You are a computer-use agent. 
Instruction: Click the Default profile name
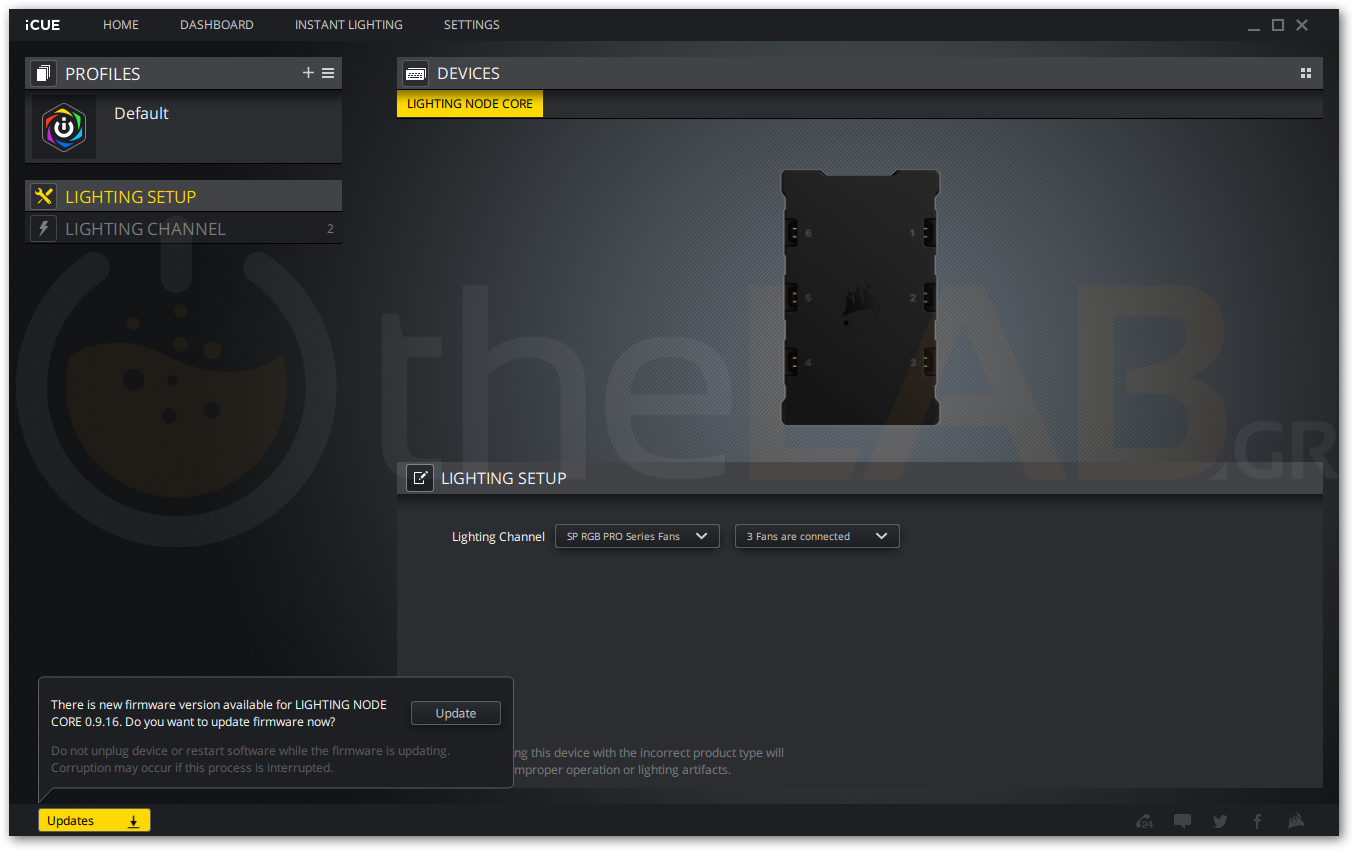click(x=141, y=114)
